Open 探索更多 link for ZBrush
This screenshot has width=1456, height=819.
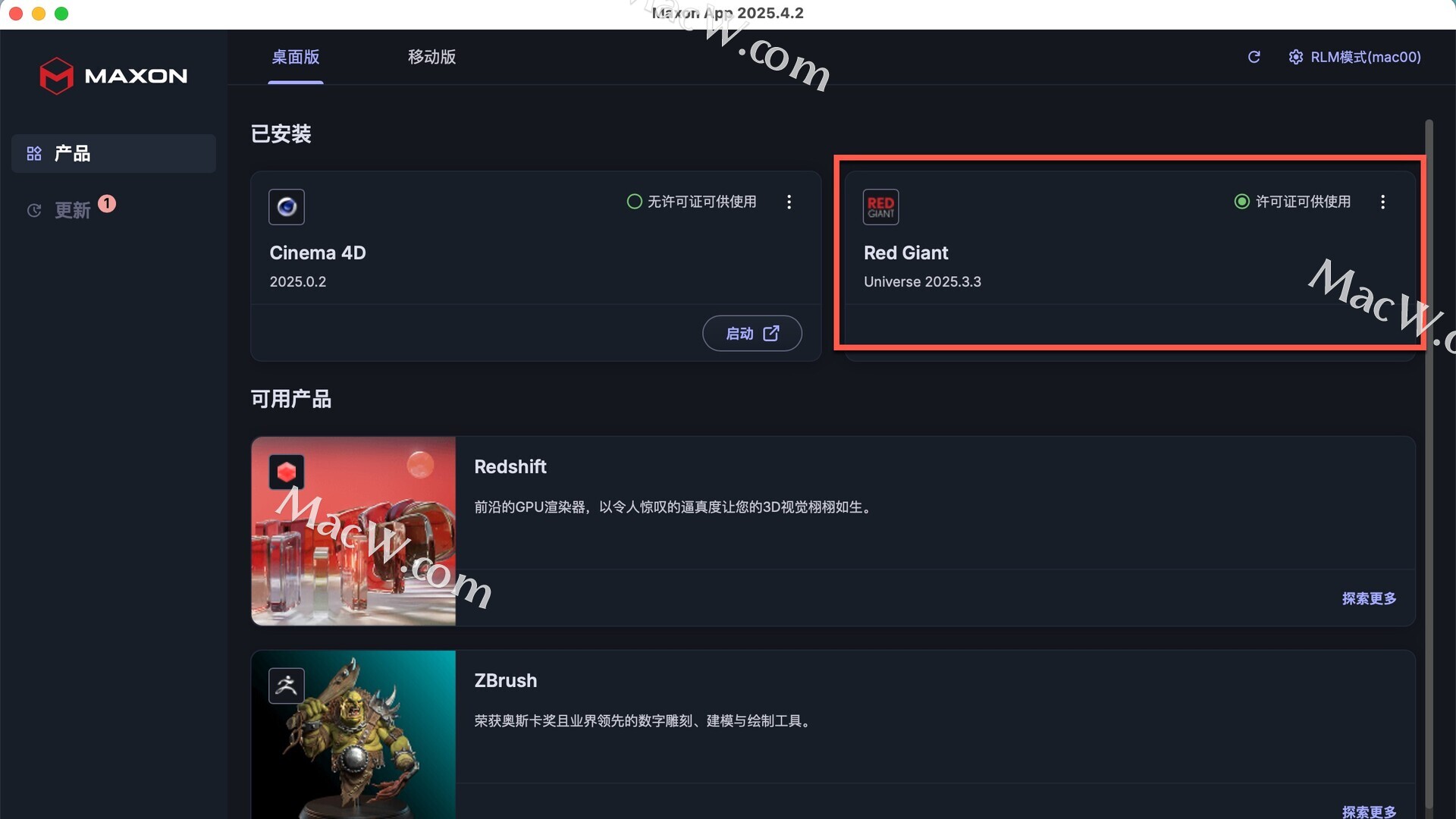(1369, 811)
